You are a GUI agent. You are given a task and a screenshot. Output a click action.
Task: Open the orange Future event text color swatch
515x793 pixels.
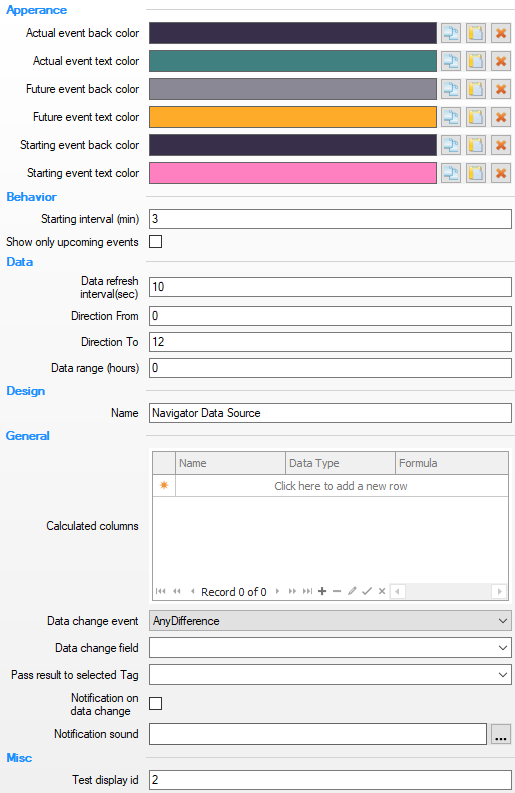[x=293, y=117]
